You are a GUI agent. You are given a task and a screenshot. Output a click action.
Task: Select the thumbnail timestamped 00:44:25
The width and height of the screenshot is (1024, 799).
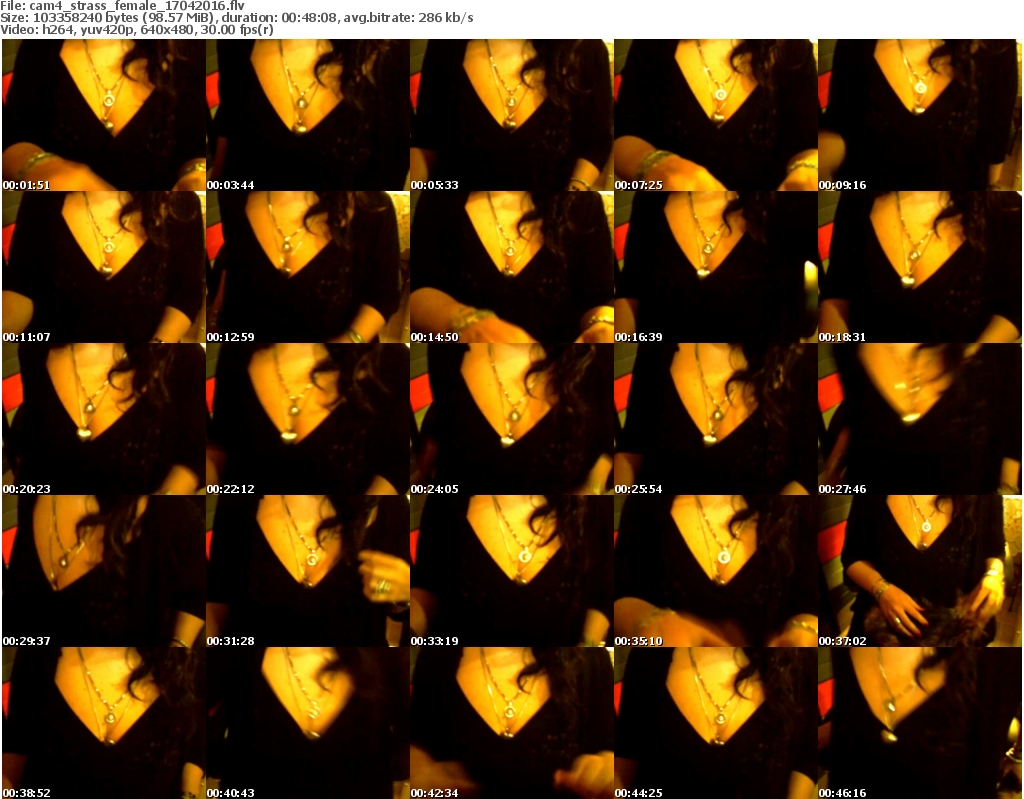pyautogui.click(x=716, y=723)
